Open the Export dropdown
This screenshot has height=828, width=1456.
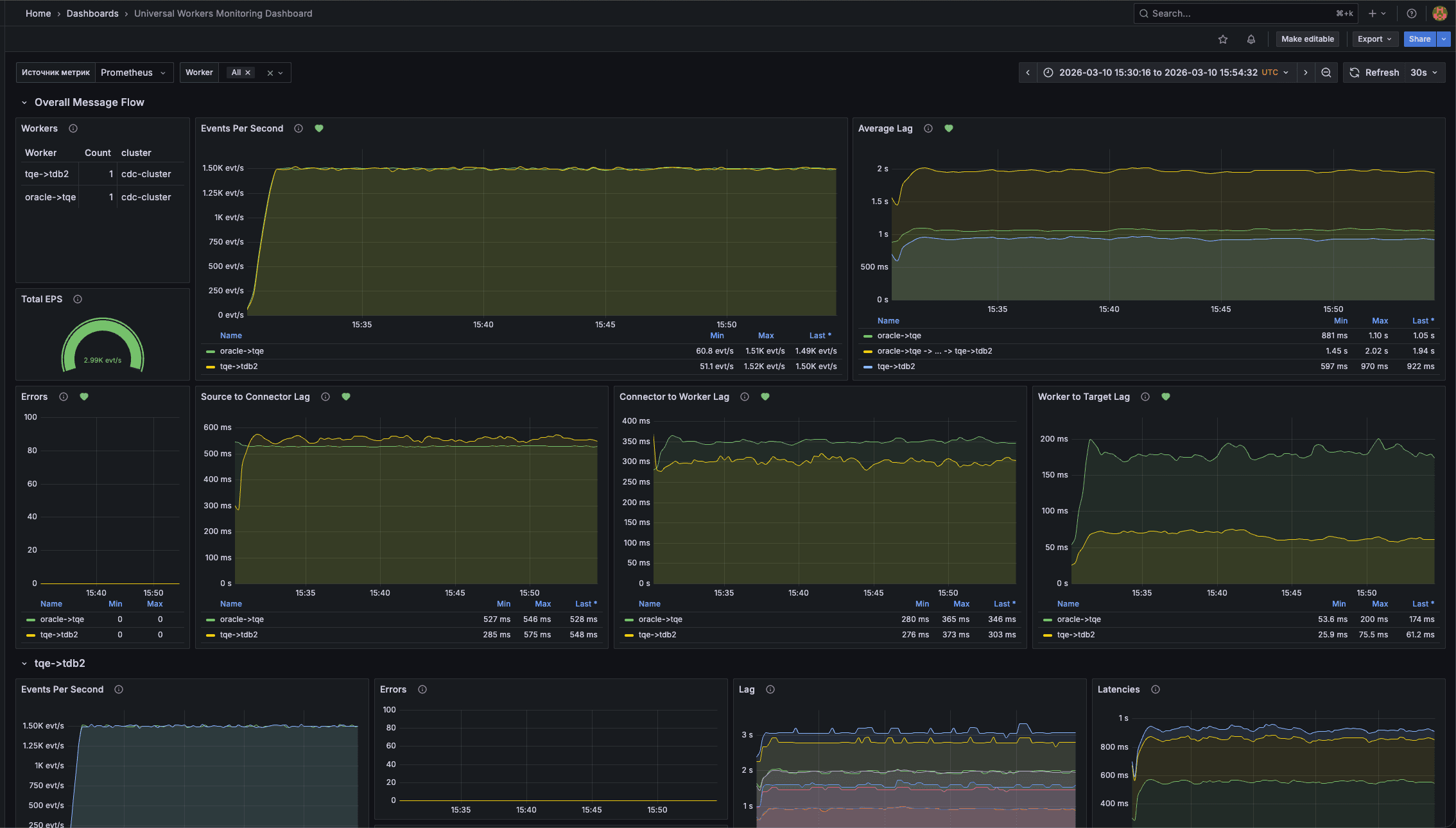(x=1374, y=39)
